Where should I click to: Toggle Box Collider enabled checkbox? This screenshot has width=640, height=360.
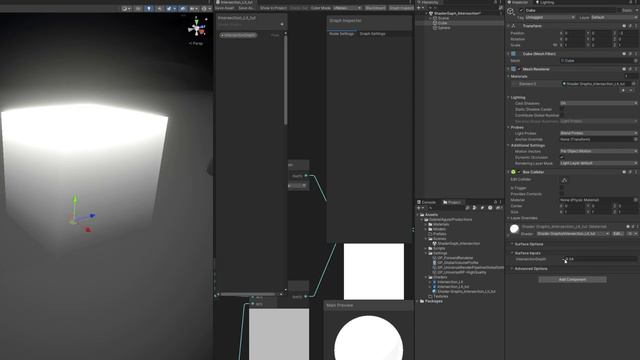point(519,172)
